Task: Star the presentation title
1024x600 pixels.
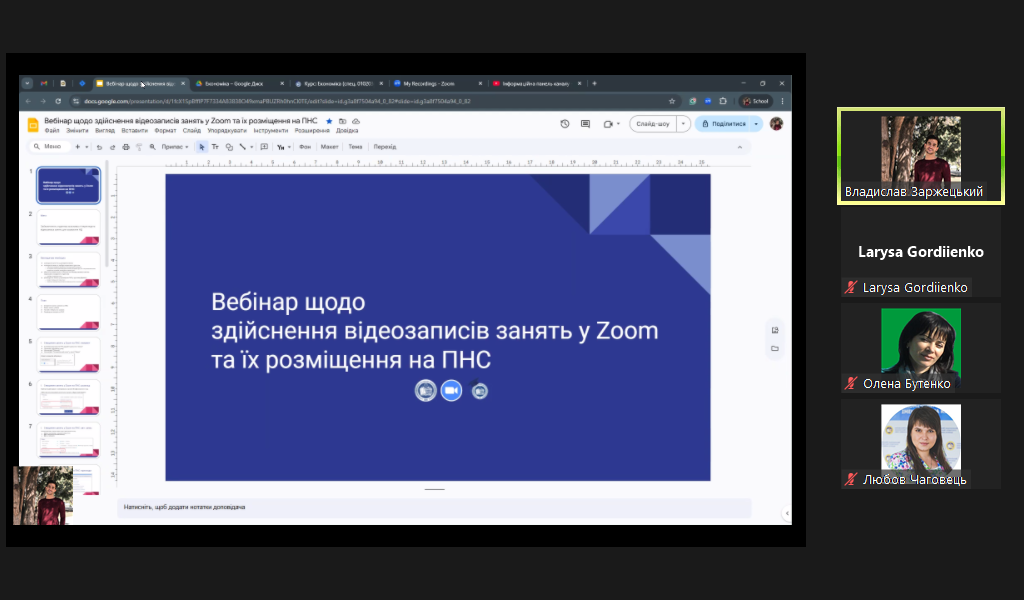Action: [x=329, y=121]
